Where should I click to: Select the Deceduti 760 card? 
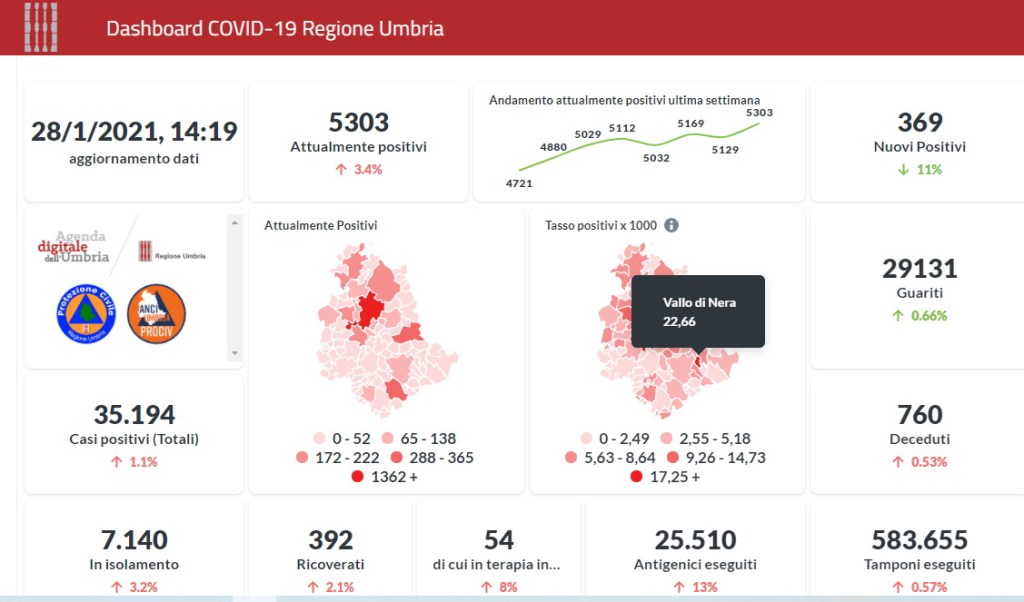pos(919,436)
